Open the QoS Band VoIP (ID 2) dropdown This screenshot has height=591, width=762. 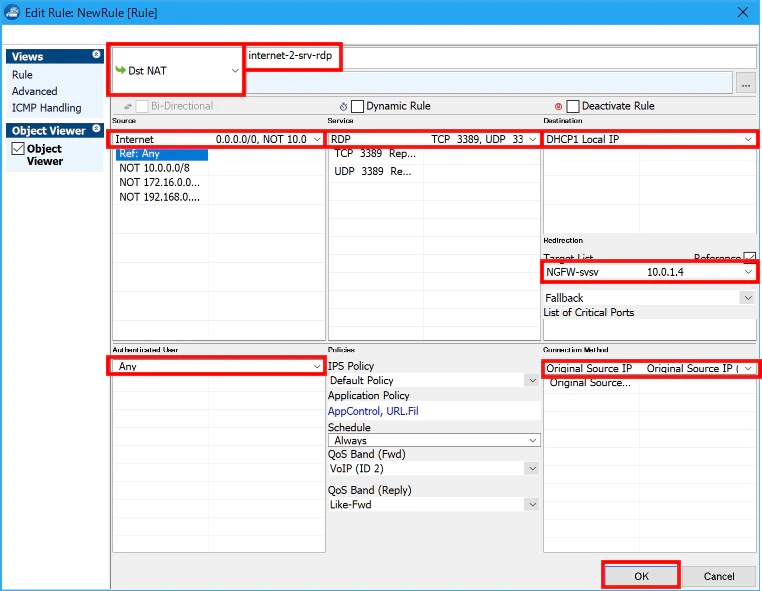click(x=533, y=469)
